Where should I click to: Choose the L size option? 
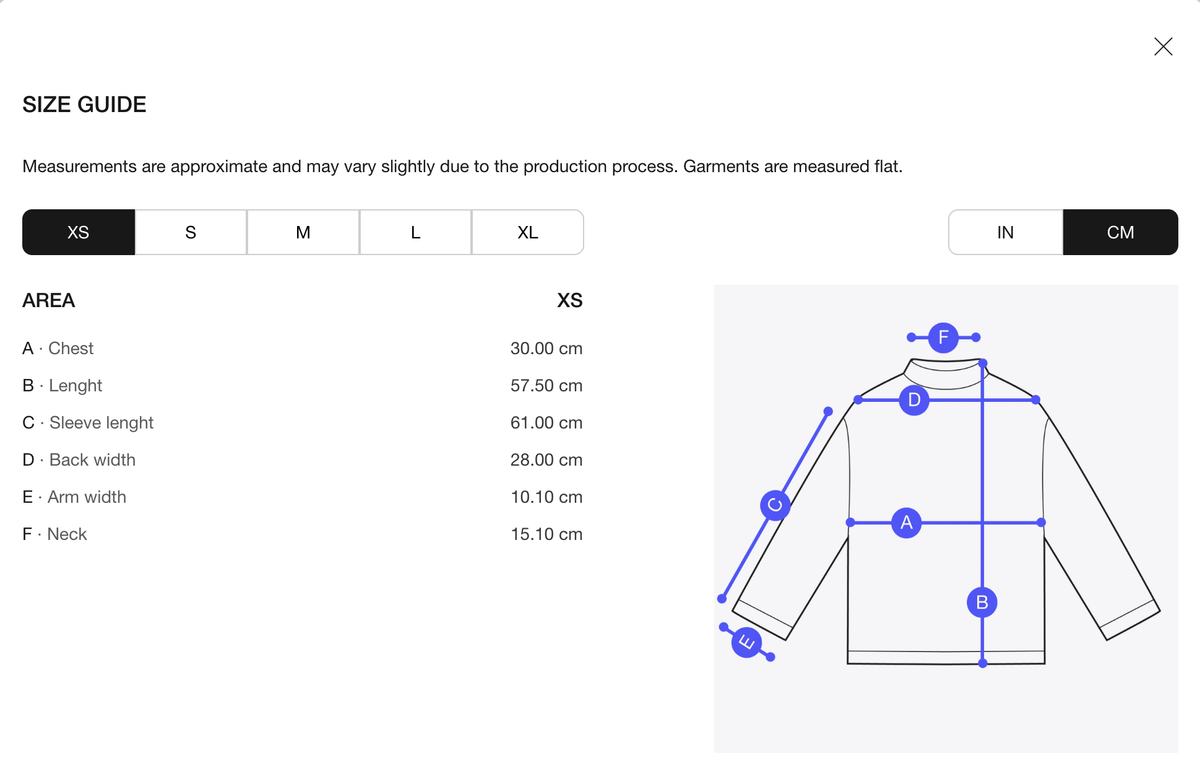click(x=415, y=232)
